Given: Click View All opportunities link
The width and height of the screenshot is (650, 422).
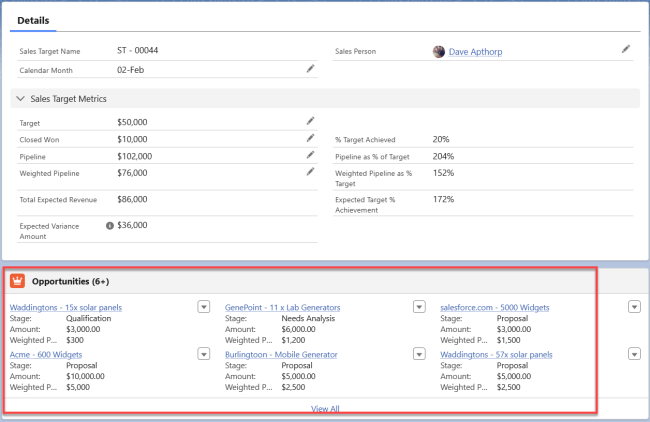Looking at the screenshot, I should pos(325,409).
